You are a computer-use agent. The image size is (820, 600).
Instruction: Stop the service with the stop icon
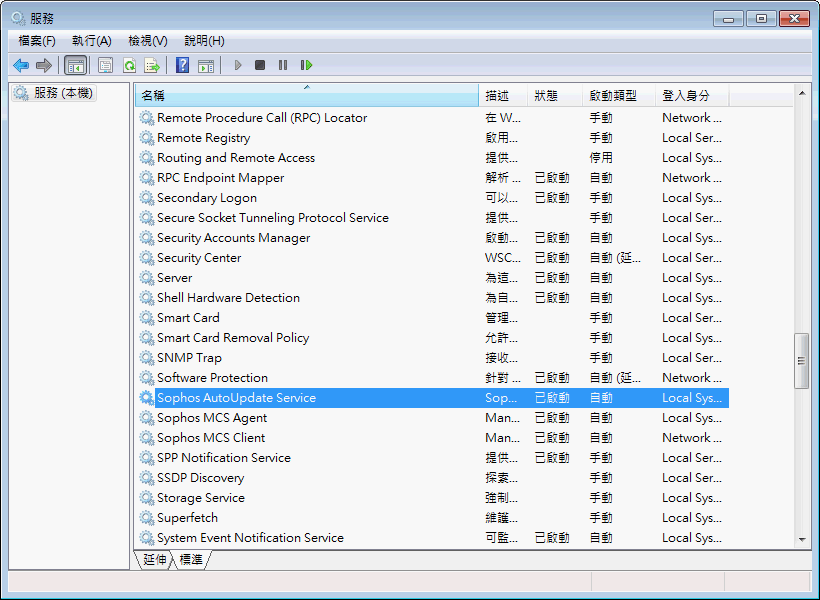[x=260, y=65]
